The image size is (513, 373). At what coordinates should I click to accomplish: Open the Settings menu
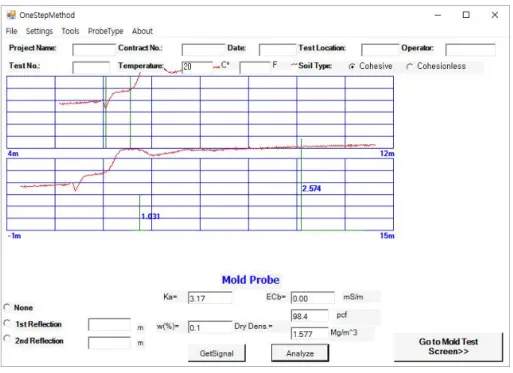coord(39,31)
